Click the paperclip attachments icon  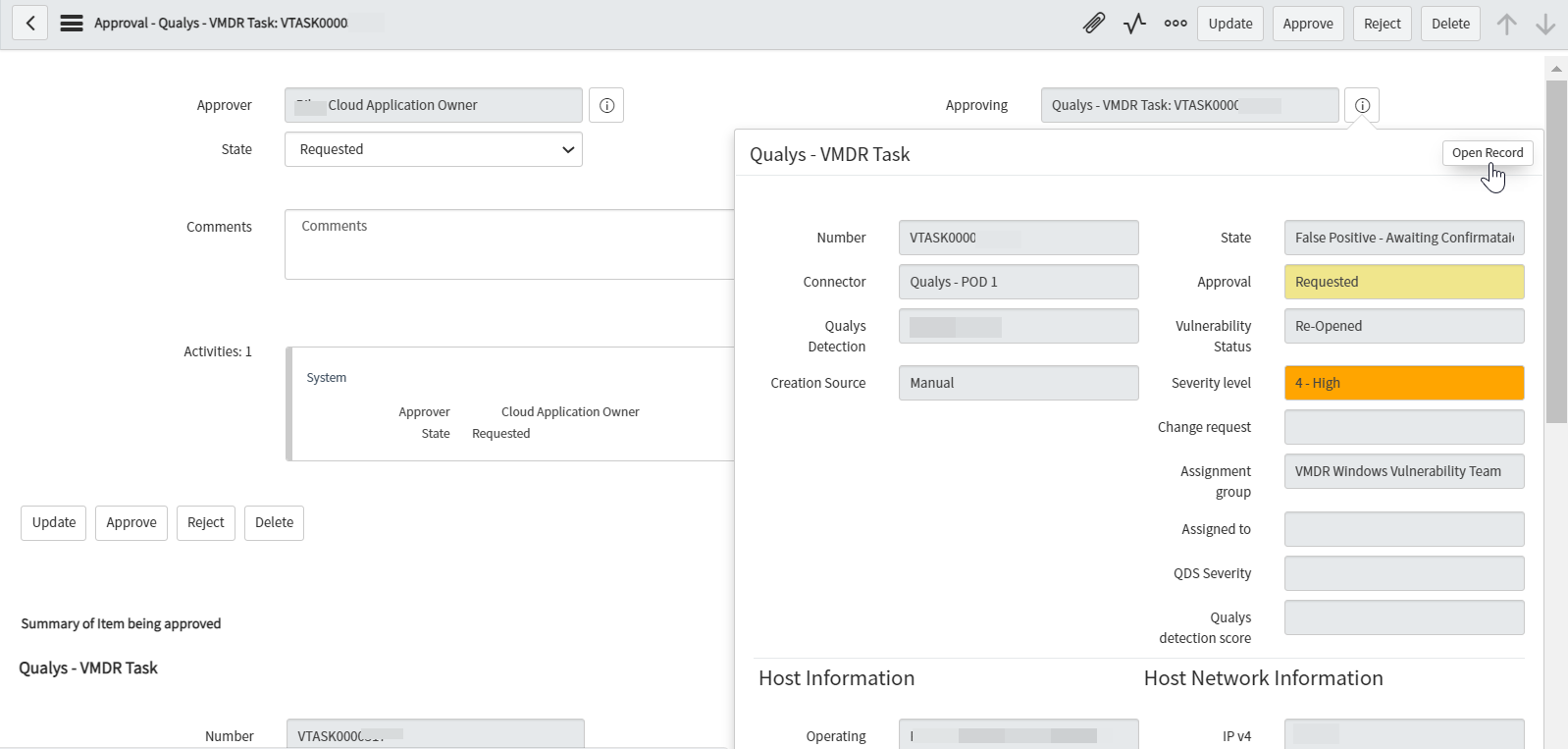(x=1093, y=24)
